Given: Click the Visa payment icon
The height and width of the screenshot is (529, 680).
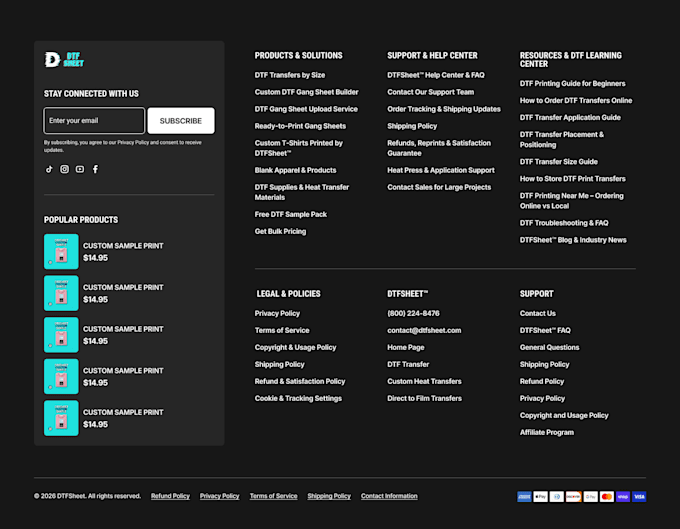Looking at the screenshot, I should (x=639, y=496).
